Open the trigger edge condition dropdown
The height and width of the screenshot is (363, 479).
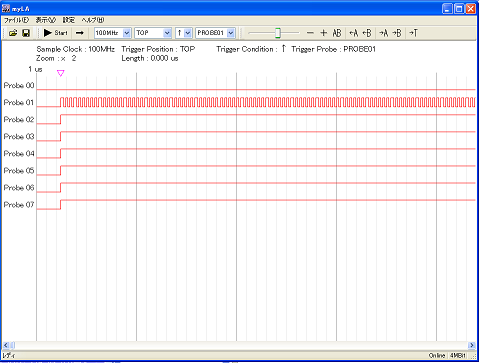click(x=188, y=33)
